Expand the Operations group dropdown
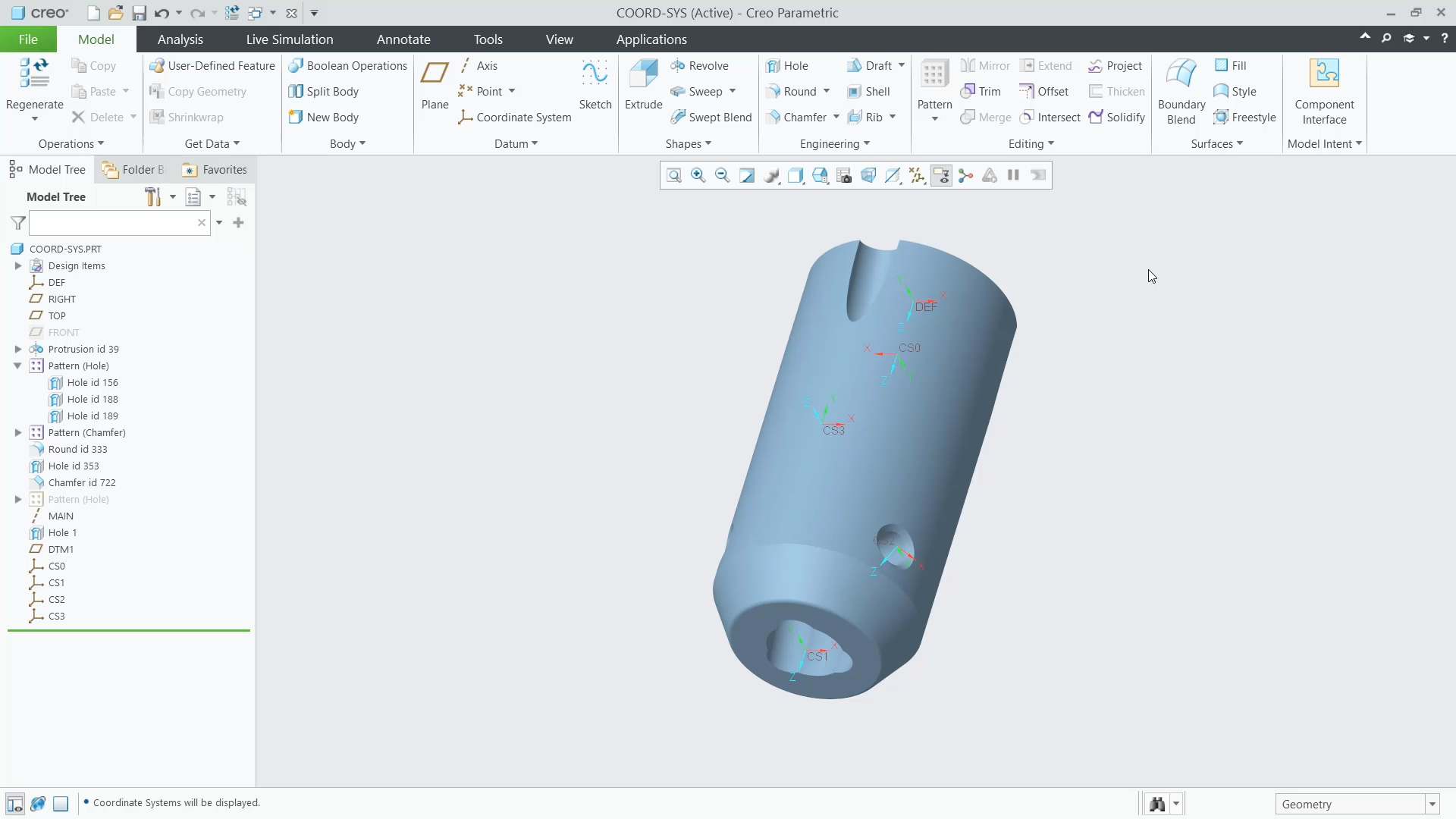 (x=71, y=143)
